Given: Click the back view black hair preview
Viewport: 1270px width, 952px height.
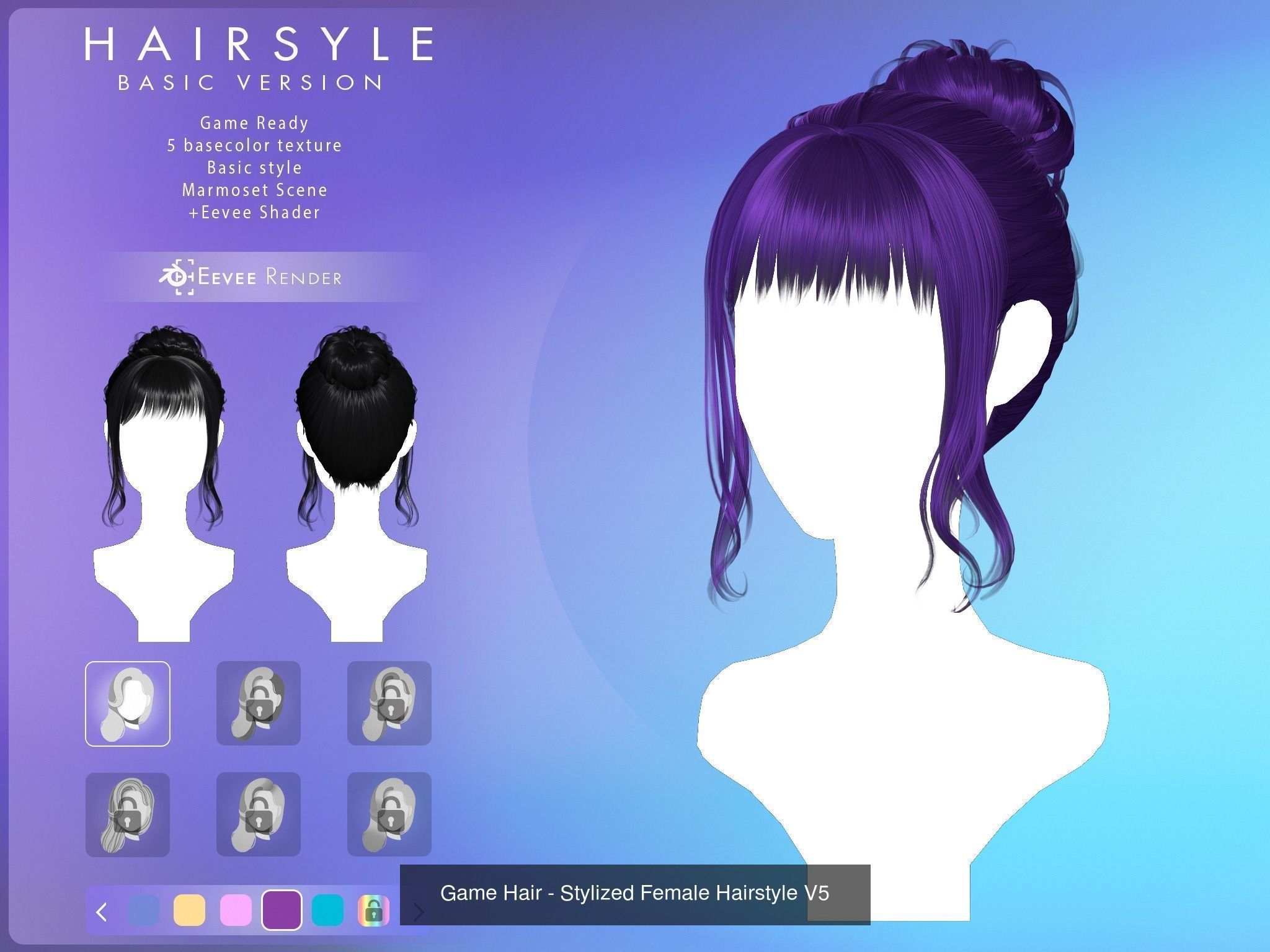Looking at the screenshot, I should pyautogui.click(x=357, y=483).
